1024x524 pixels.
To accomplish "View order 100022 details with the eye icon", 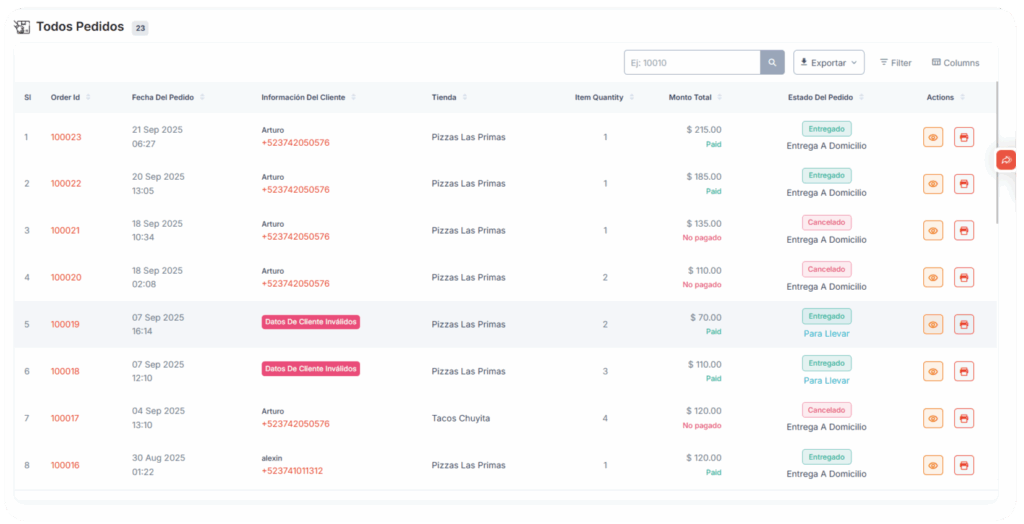I will [933, 184].
